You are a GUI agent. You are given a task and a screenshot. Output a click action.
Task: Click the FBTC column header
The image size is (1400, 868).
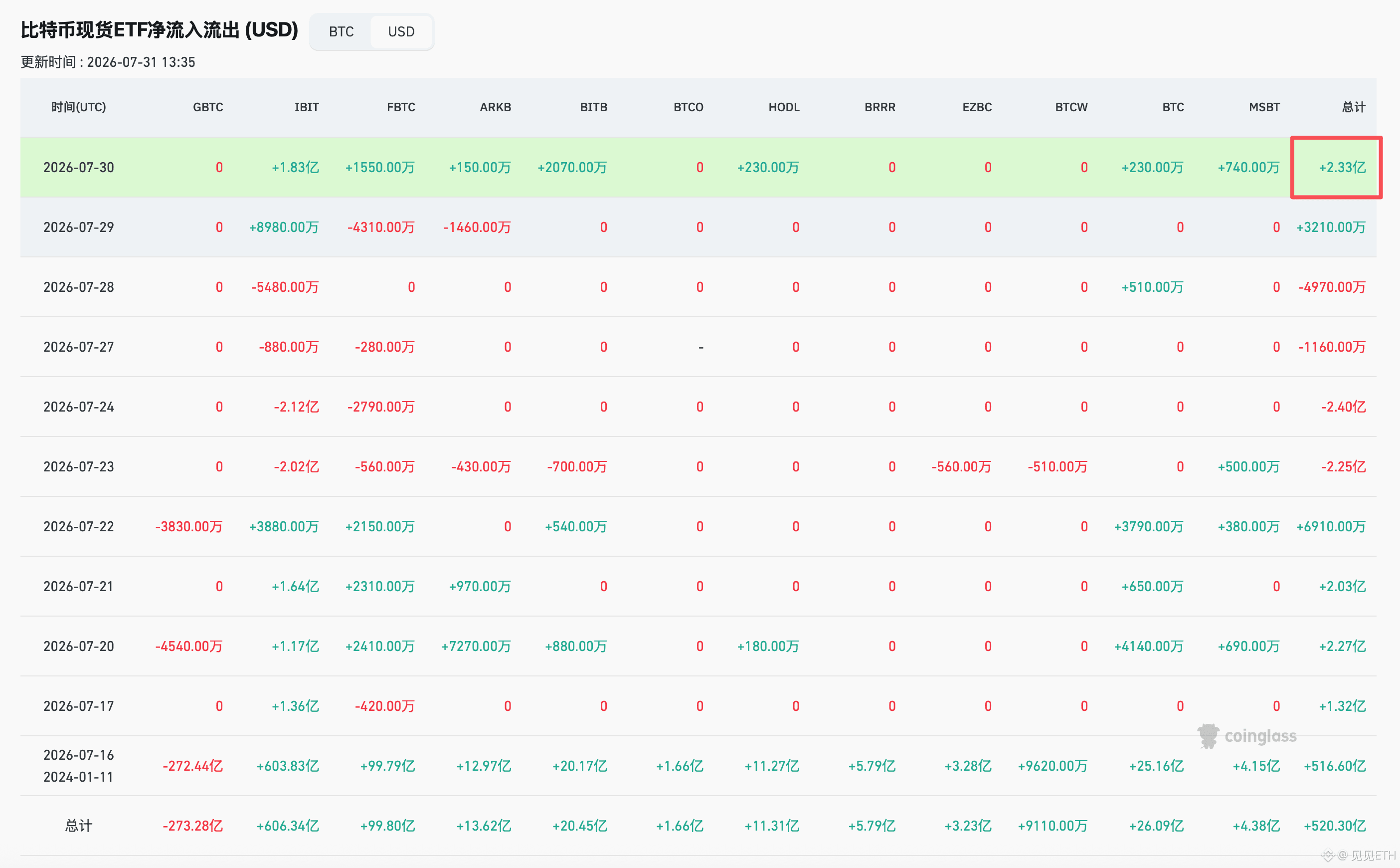point(400,107)
